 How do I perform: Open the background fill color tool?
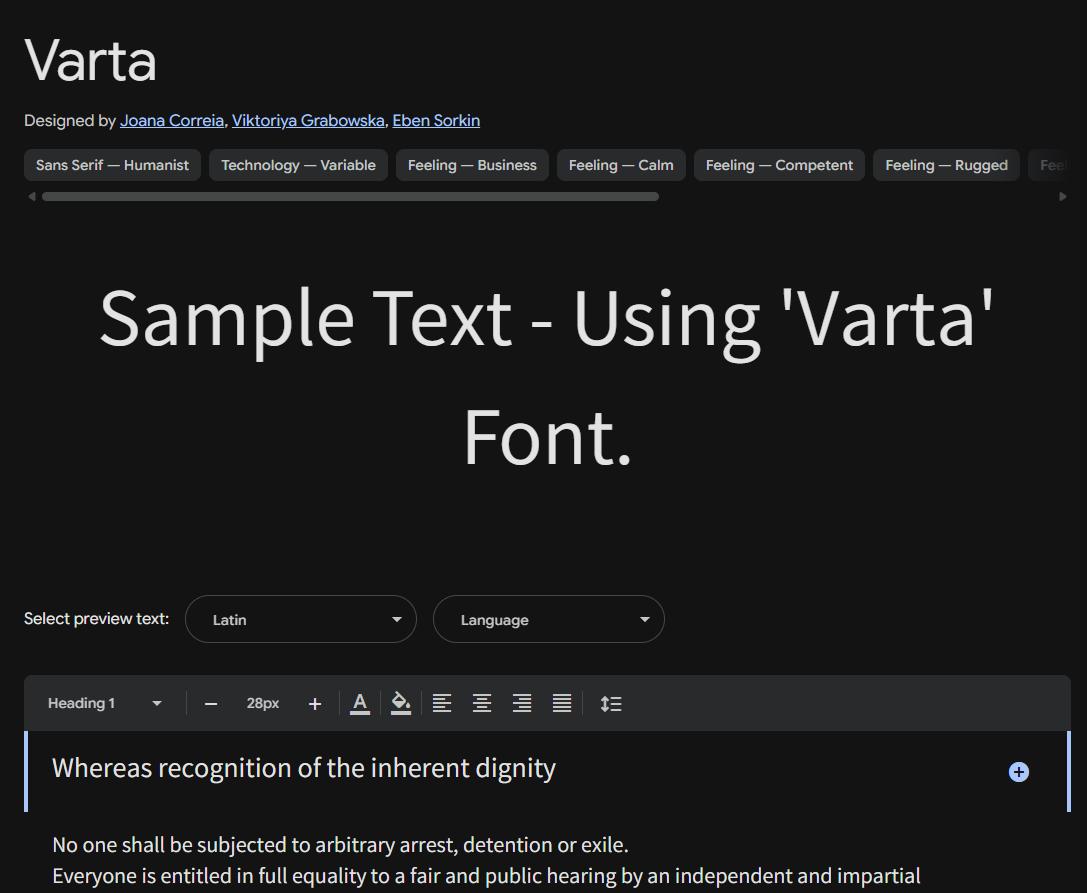(401, 703)
